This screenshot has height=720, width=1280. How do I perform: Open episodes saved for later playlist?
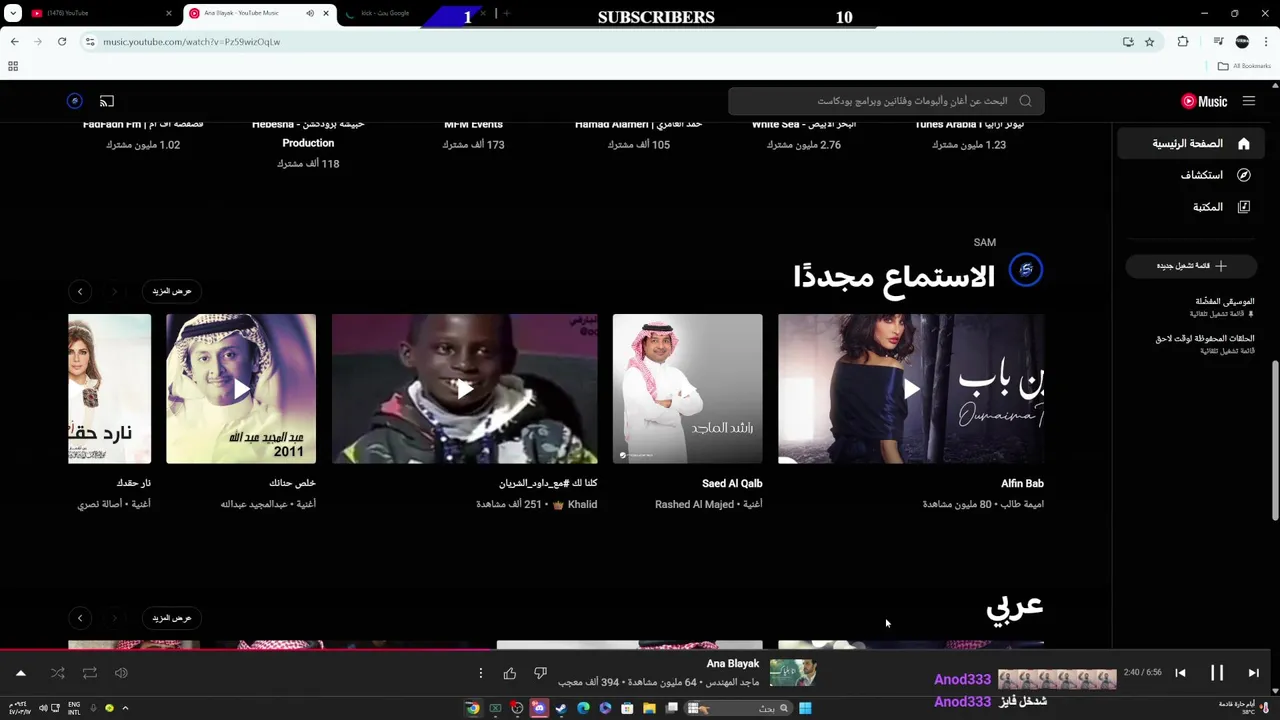pyautogui.click(x=1204, y=344)
